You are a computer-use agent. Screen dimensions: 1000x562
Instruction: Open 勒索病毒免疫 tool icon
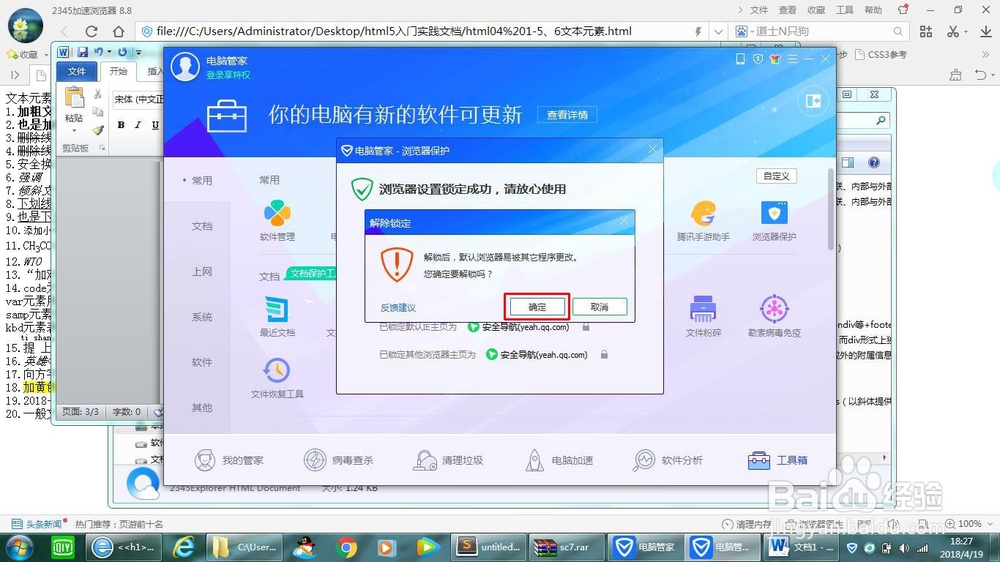(774, 316)
